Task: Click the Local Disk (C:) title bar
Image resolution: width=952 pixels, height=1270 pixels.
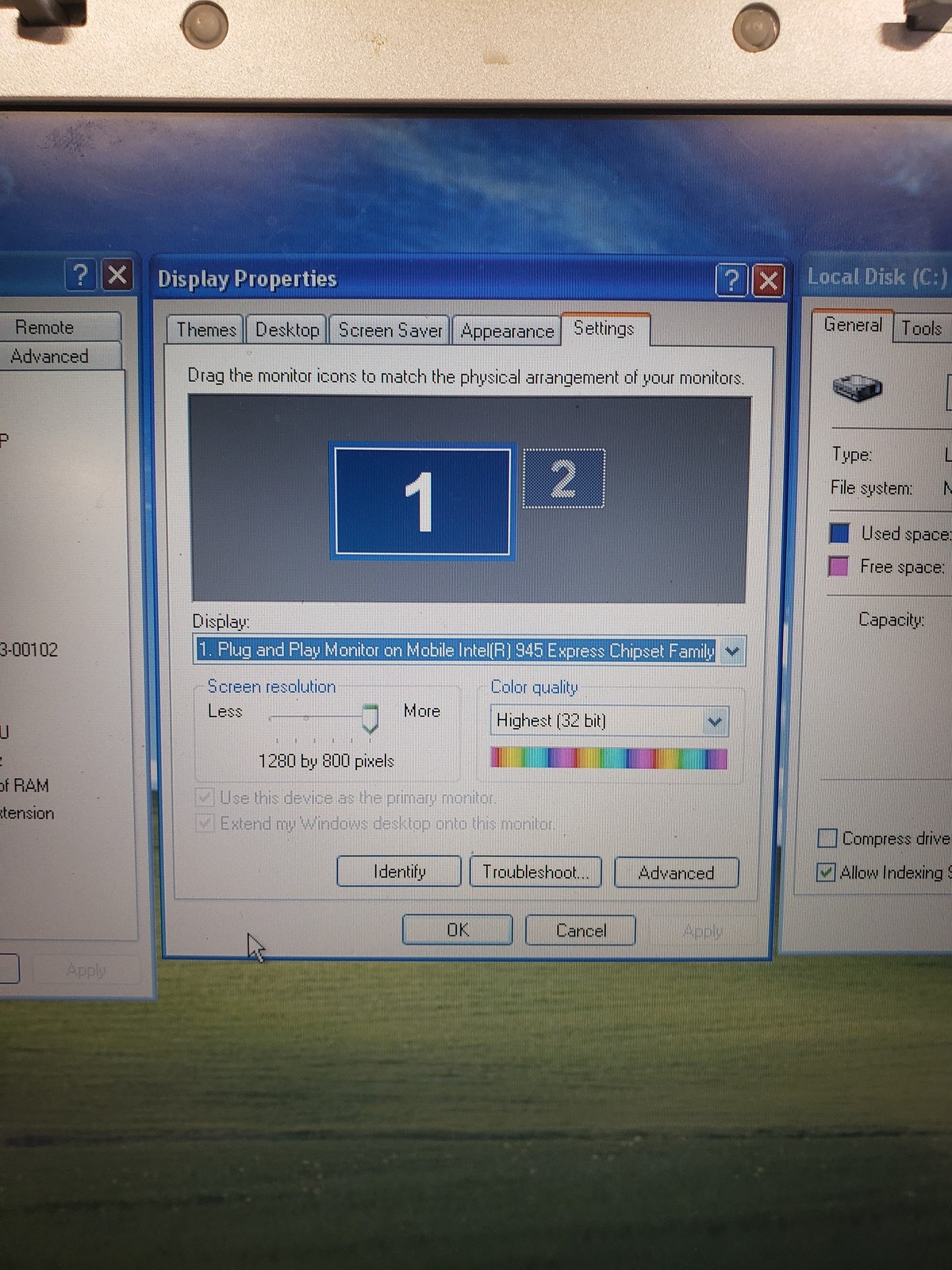Action: [877, 277]
